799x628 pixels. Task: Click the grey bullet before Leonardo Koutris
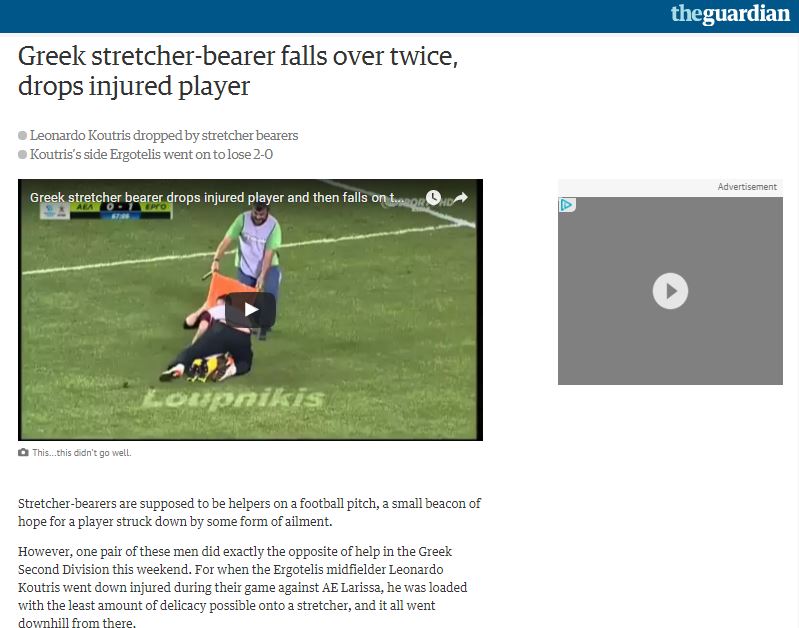pos(22,136)
